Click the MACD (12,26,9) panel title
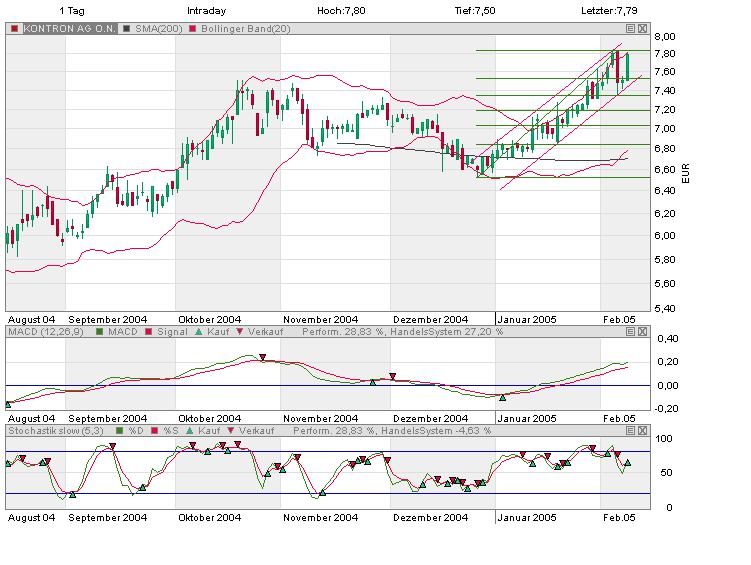 click(x=46, y=331)
